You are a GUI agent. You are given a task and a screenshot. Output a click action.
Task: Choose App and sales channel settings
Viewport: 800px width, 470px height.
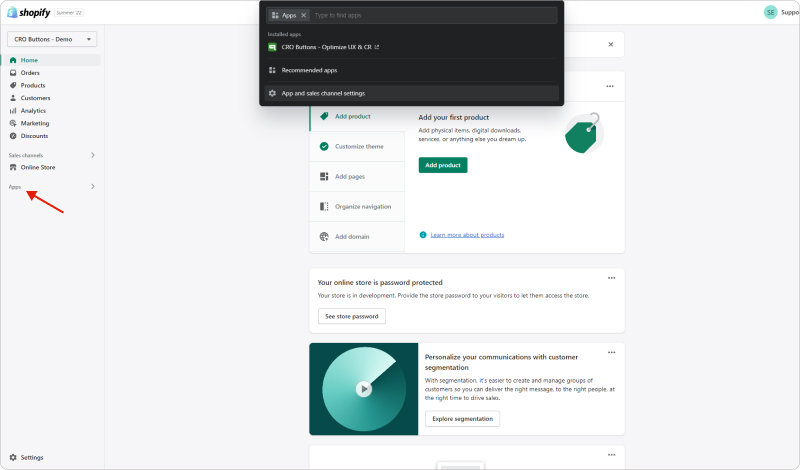coord(323,93)
